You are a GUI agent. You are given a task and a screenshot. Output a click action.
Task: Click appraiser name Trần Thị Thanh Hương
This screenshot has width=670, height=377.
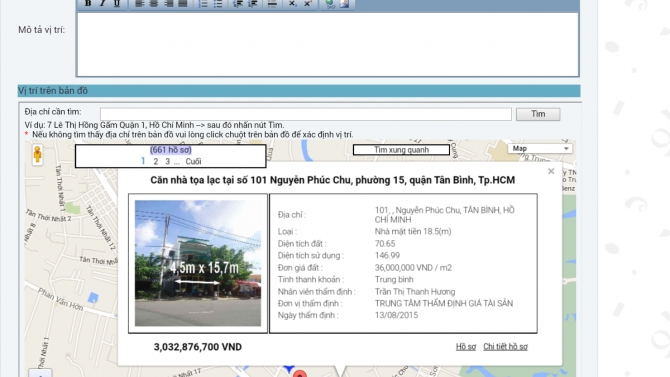(x=415, y=292)
